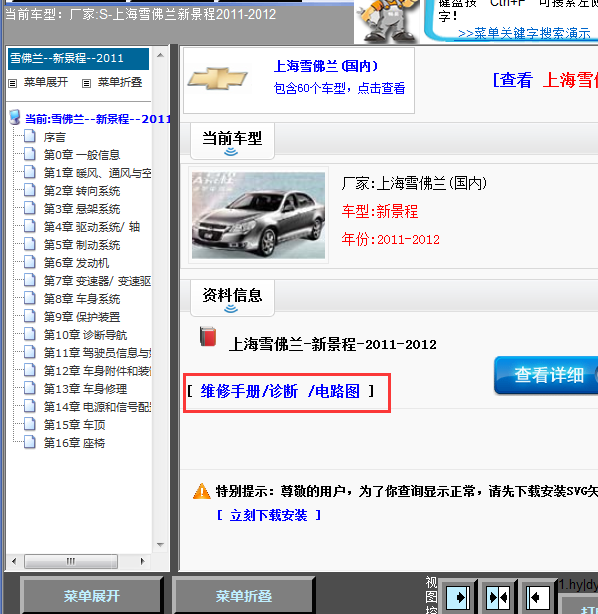
Task: Click the sidebar scroll down arrow
Action: point(160,545)
